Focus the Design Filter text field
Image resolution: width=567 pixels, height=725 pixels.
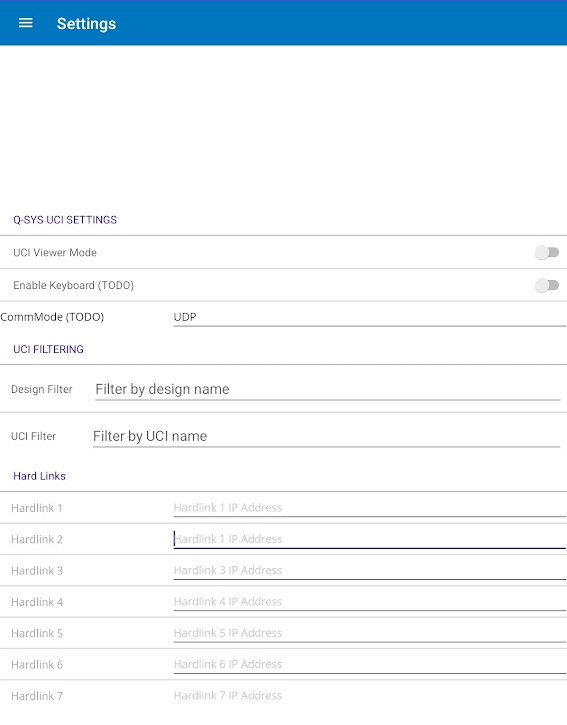[327, 389]
